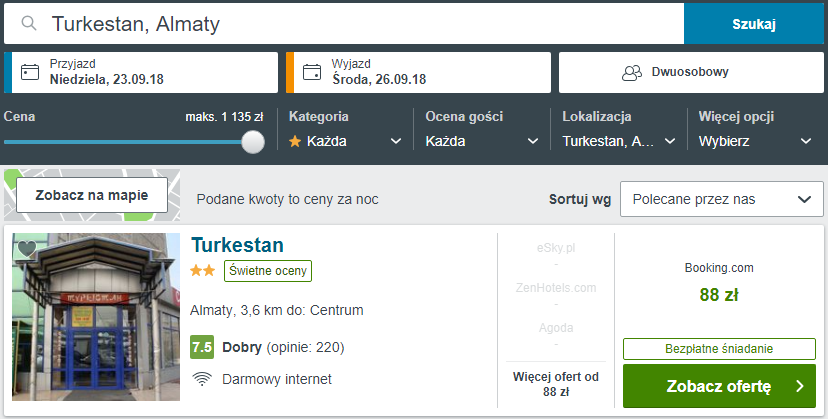
Task: Expand the Lokalizacja dropdown
Action: pyautogui.click(x=618, y=141)
